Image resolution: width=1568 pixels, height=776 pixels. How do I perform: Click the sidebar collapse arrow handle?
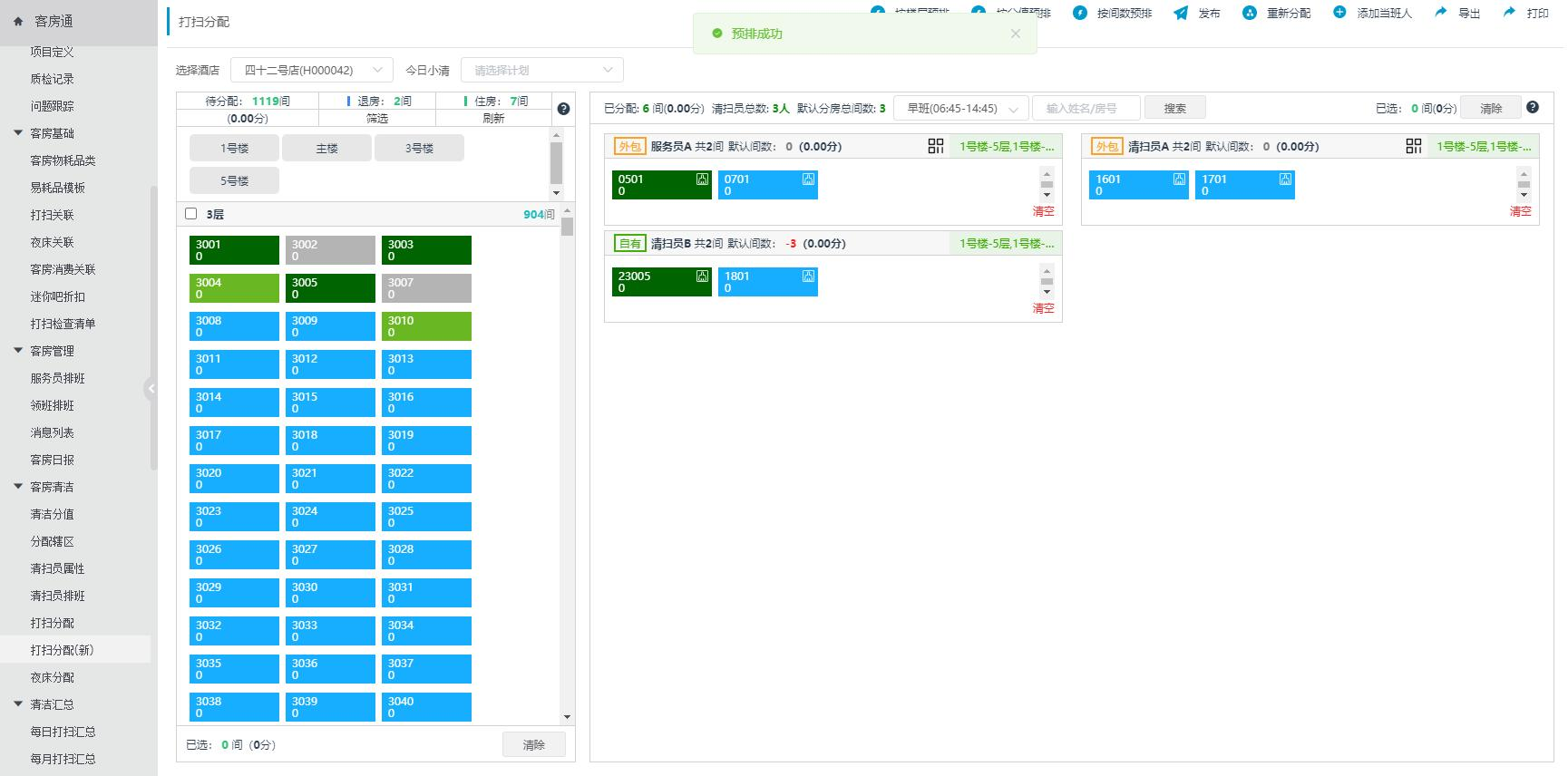tap(151, 389)
